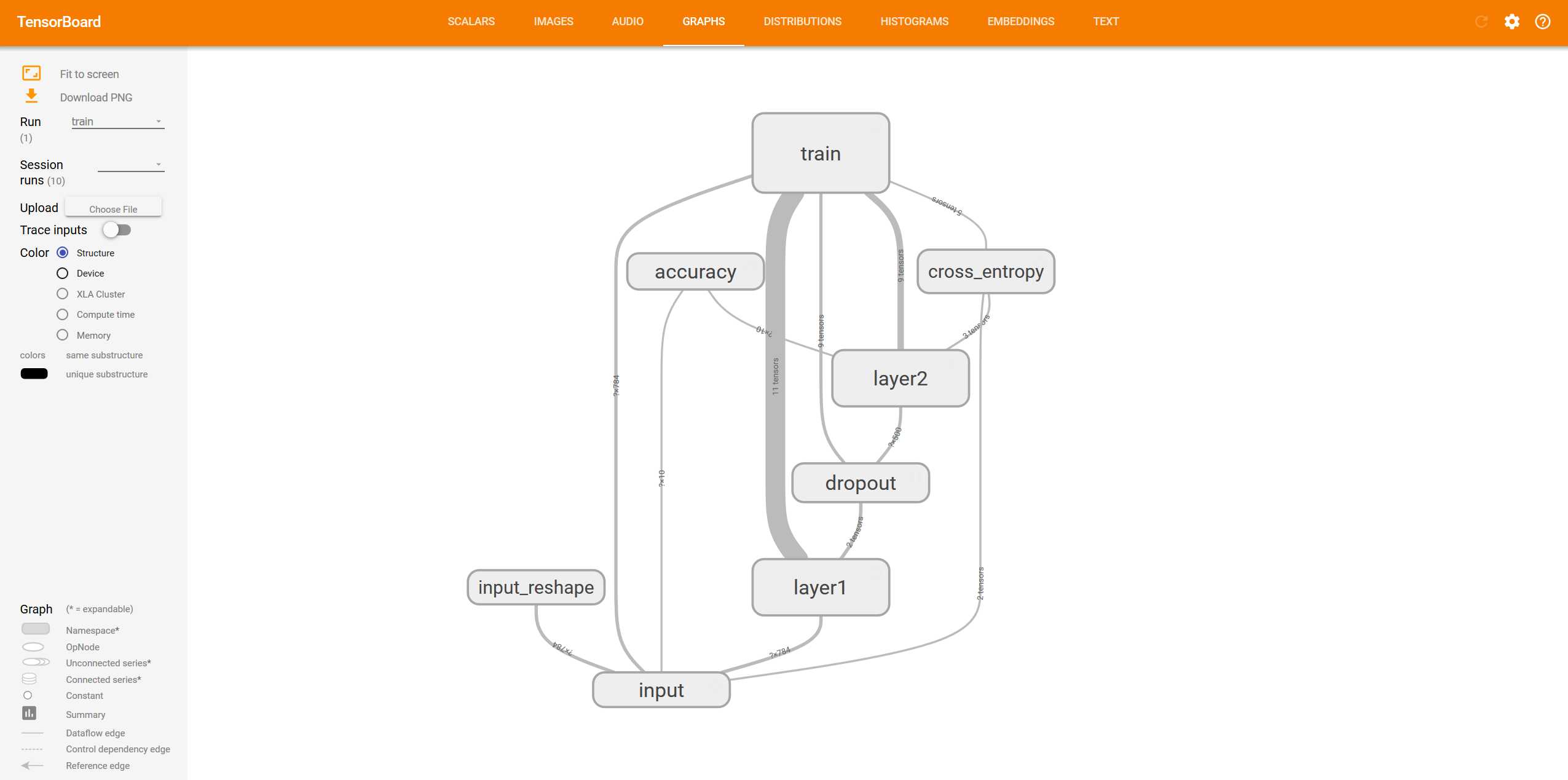Open the Run train dropdown
The image size is (1568, 780).
(x=116, y=122)
